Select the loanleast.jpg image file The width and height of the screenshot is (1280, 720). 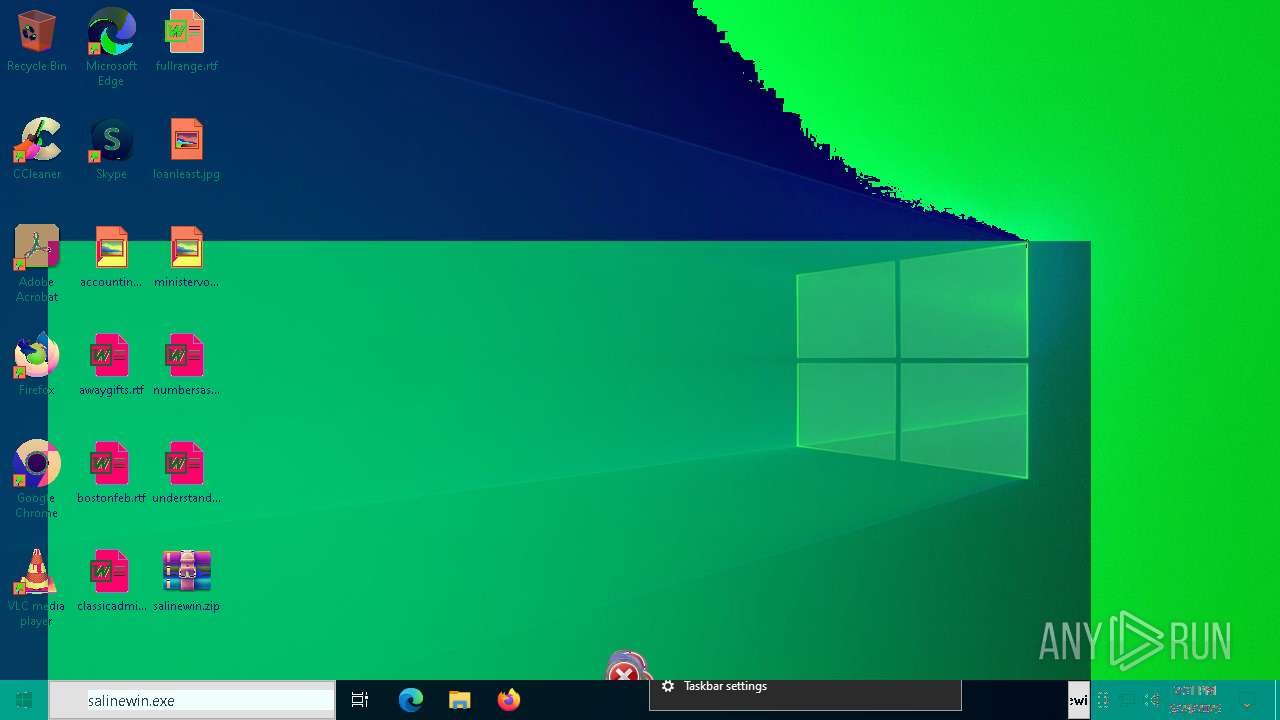point(186,149)
